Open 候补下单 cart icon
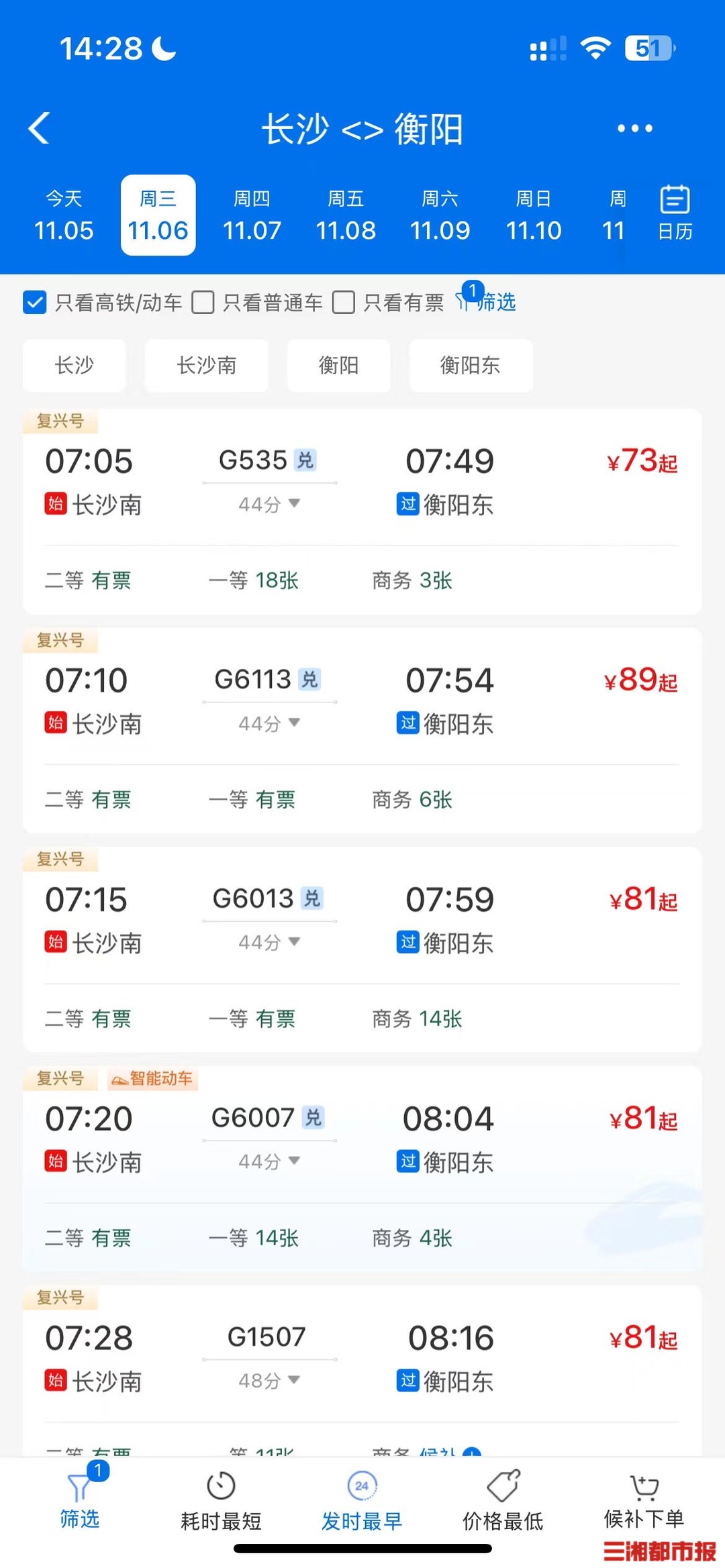 click(644, 1487)
